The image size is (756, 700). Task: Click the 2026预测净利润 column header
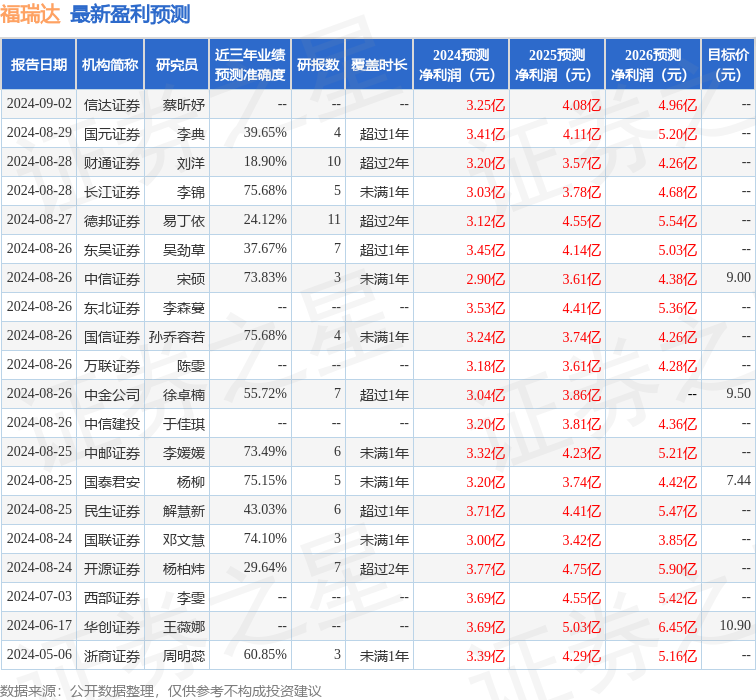point(653,65)
